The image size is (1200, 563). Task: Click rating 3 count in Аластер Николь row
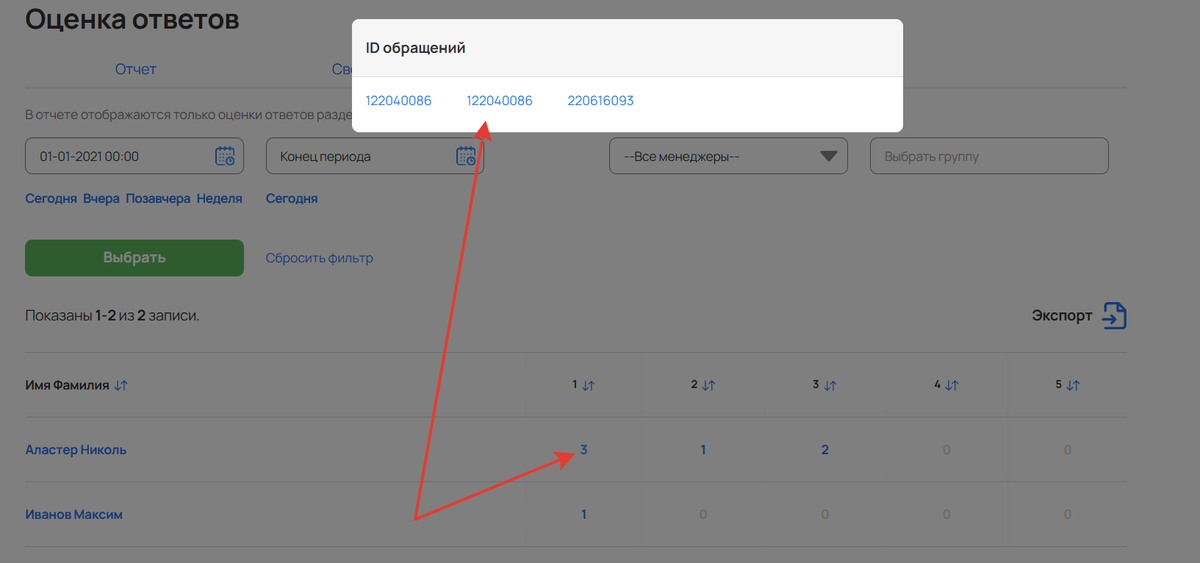tap(825, 450)
